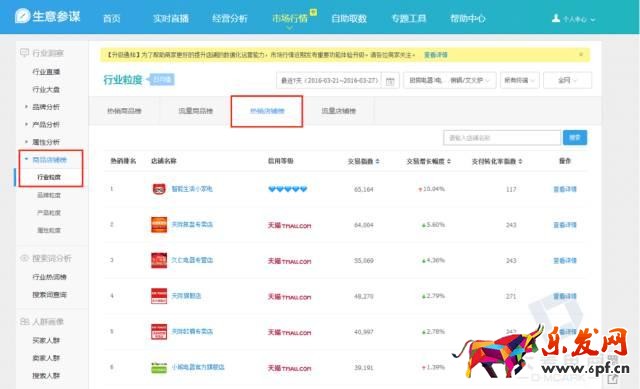Click the user profile icon in header

pos(556,18)
